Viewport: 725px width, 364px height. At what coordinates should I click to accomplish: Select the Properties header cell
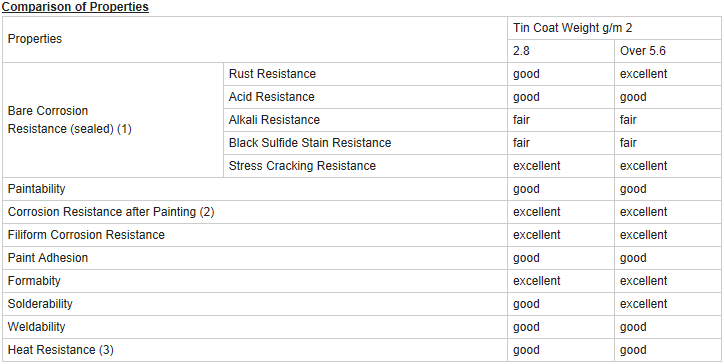coord(255,39)
